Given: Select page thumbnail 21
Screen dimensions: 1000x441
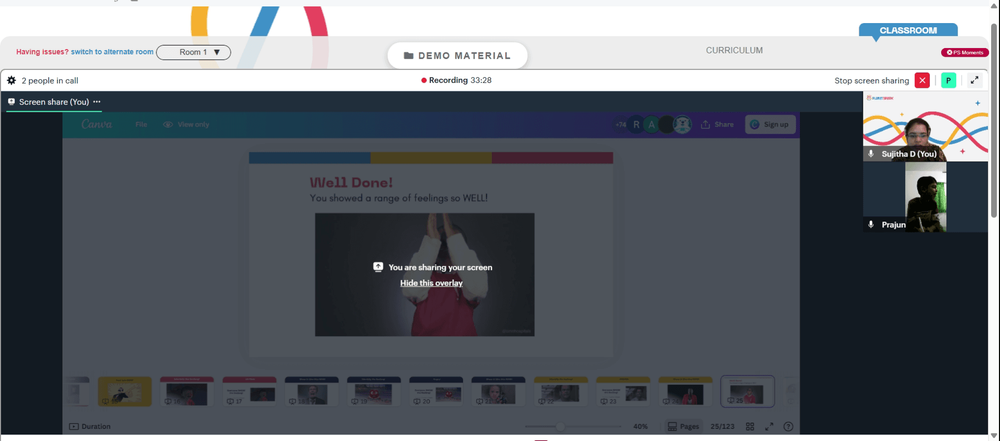Looking at the screenshot, I should [x=498, y=391].
